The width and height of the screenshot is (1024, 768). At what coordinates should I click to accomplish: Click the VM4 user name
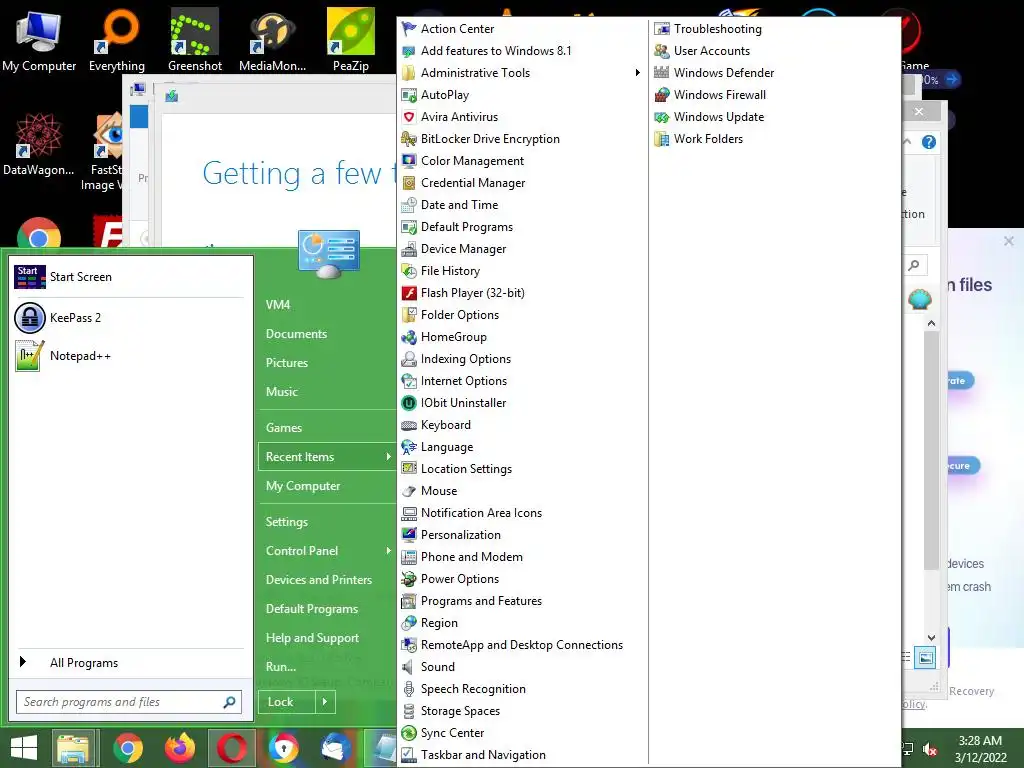click(278, 305)
